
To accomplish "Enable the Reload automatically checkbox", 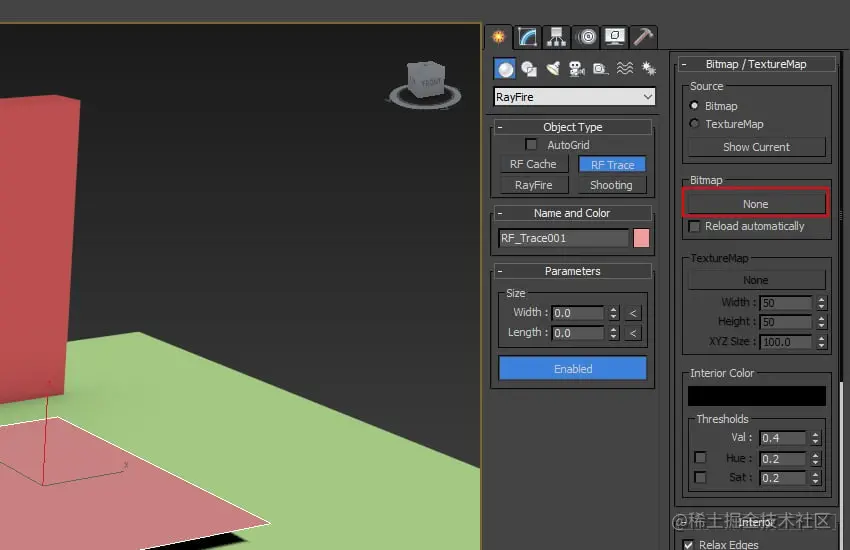I will (694, 226).
